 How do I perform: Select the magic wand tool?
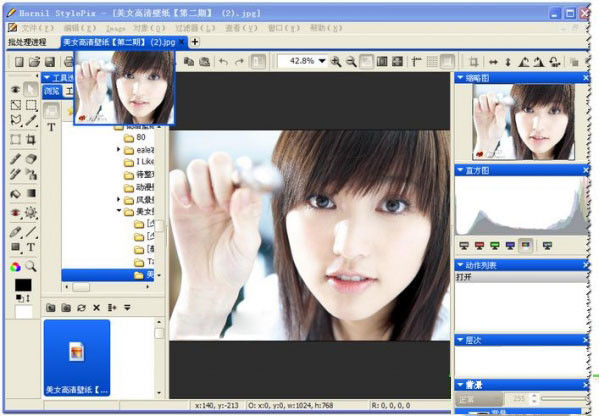pos(31,120)
